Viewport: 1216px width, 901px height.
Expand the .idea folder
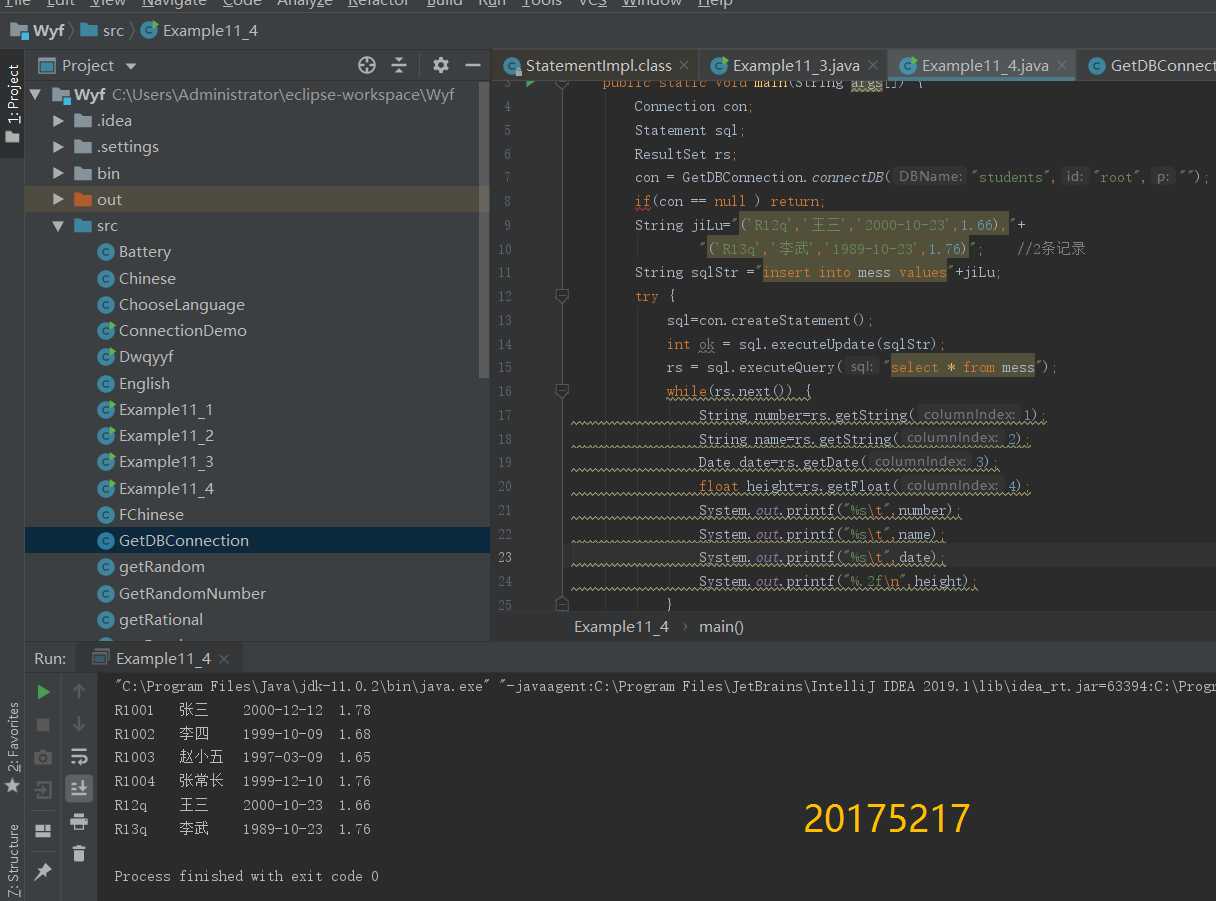coord(59,121)
